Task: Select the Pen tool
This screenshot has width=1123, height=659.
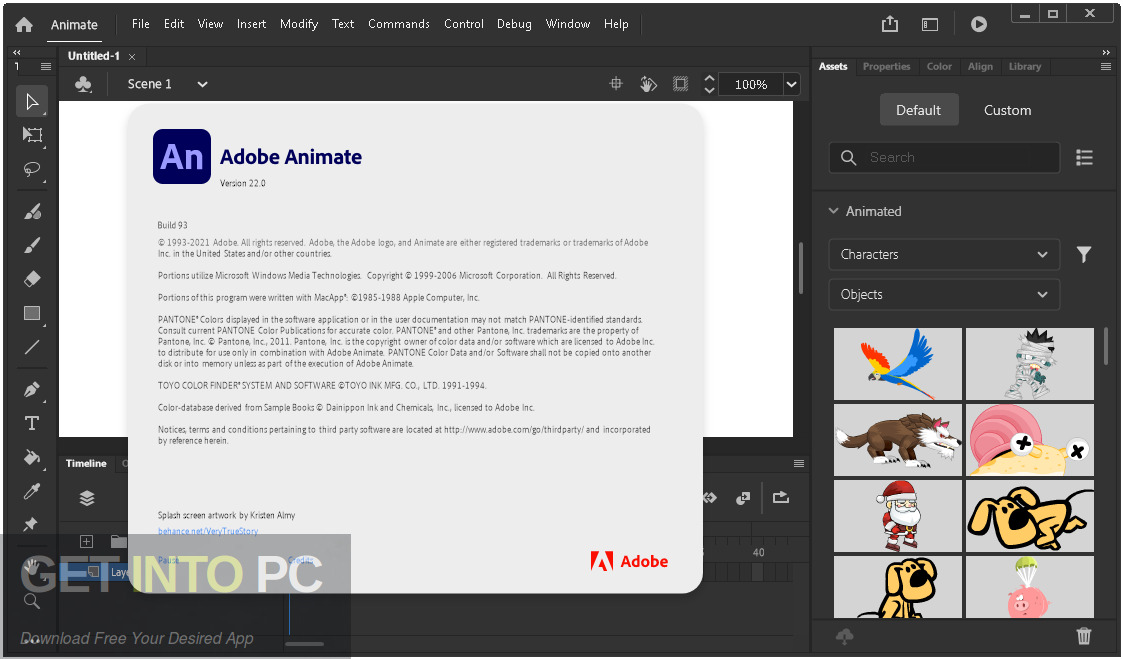Action: [32, 390]
